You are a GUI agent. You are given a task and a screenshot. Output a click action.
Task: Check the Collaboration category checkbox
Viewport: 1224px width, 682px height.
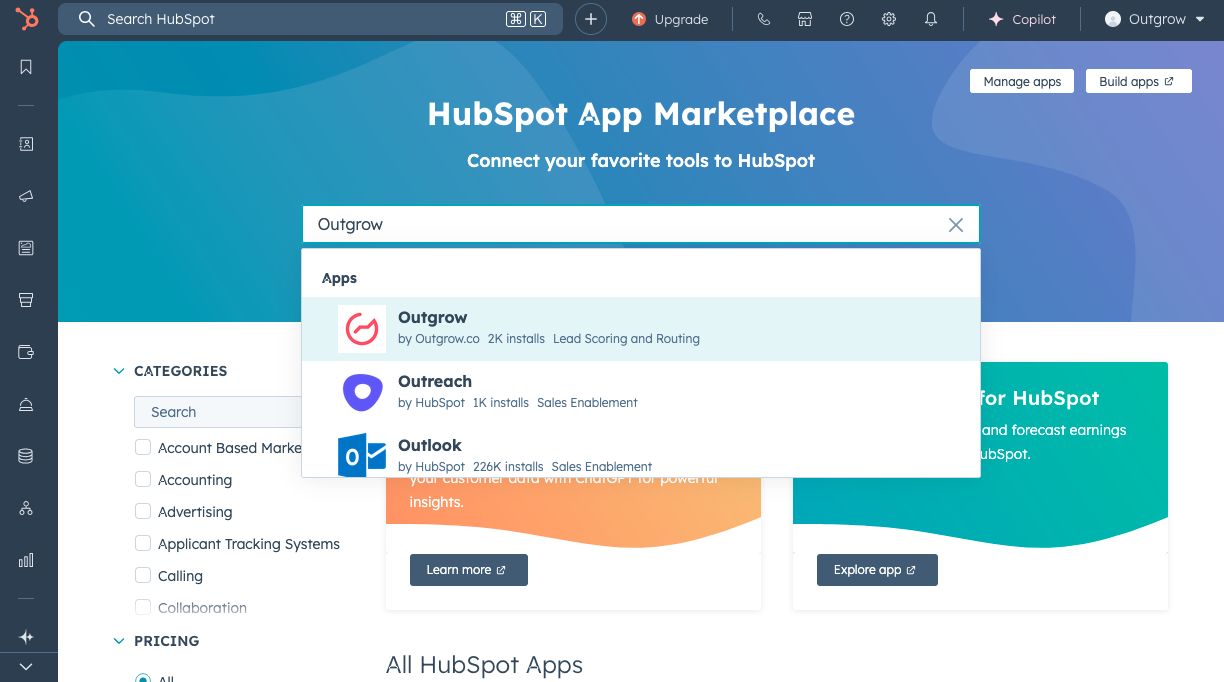(143, 608)
